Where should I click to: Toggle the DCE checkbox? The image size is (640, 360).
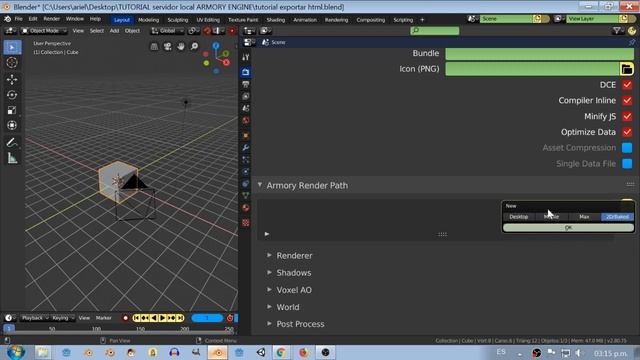click(x=627, y=85)
